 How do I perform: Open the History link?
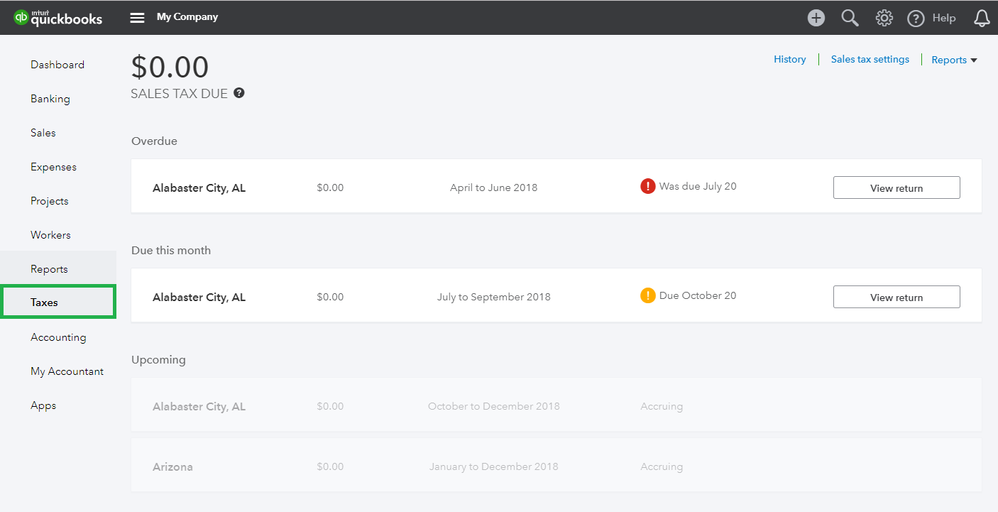(789, 60)
